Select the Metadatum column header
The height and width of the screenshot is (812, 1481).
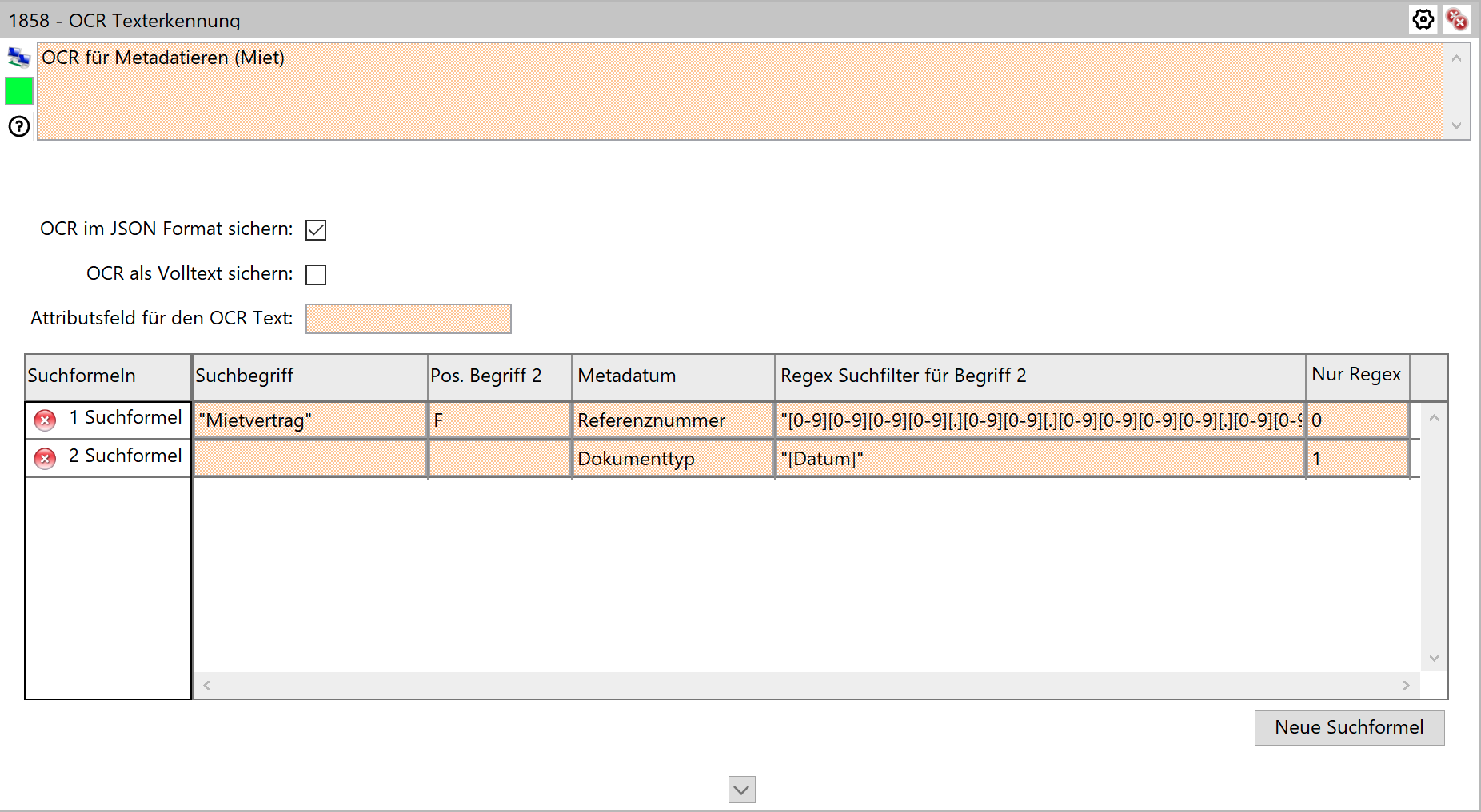coord(672,376)
